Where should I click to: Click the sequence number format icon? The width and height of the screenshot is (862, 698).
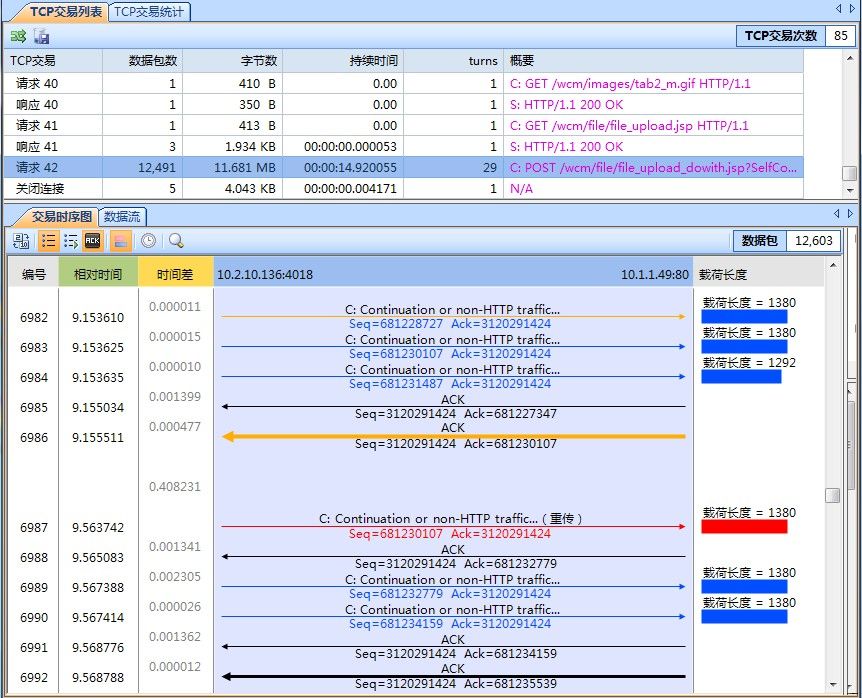click(20, 241)
